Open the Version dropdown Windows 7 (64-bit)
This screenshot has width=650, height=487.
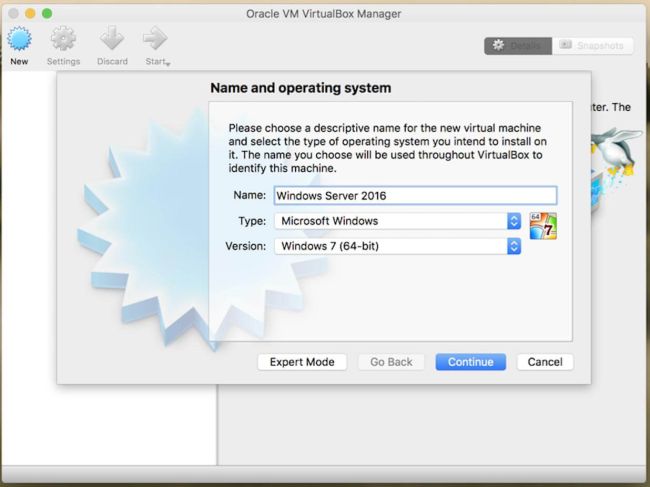(x=398, y=246)
